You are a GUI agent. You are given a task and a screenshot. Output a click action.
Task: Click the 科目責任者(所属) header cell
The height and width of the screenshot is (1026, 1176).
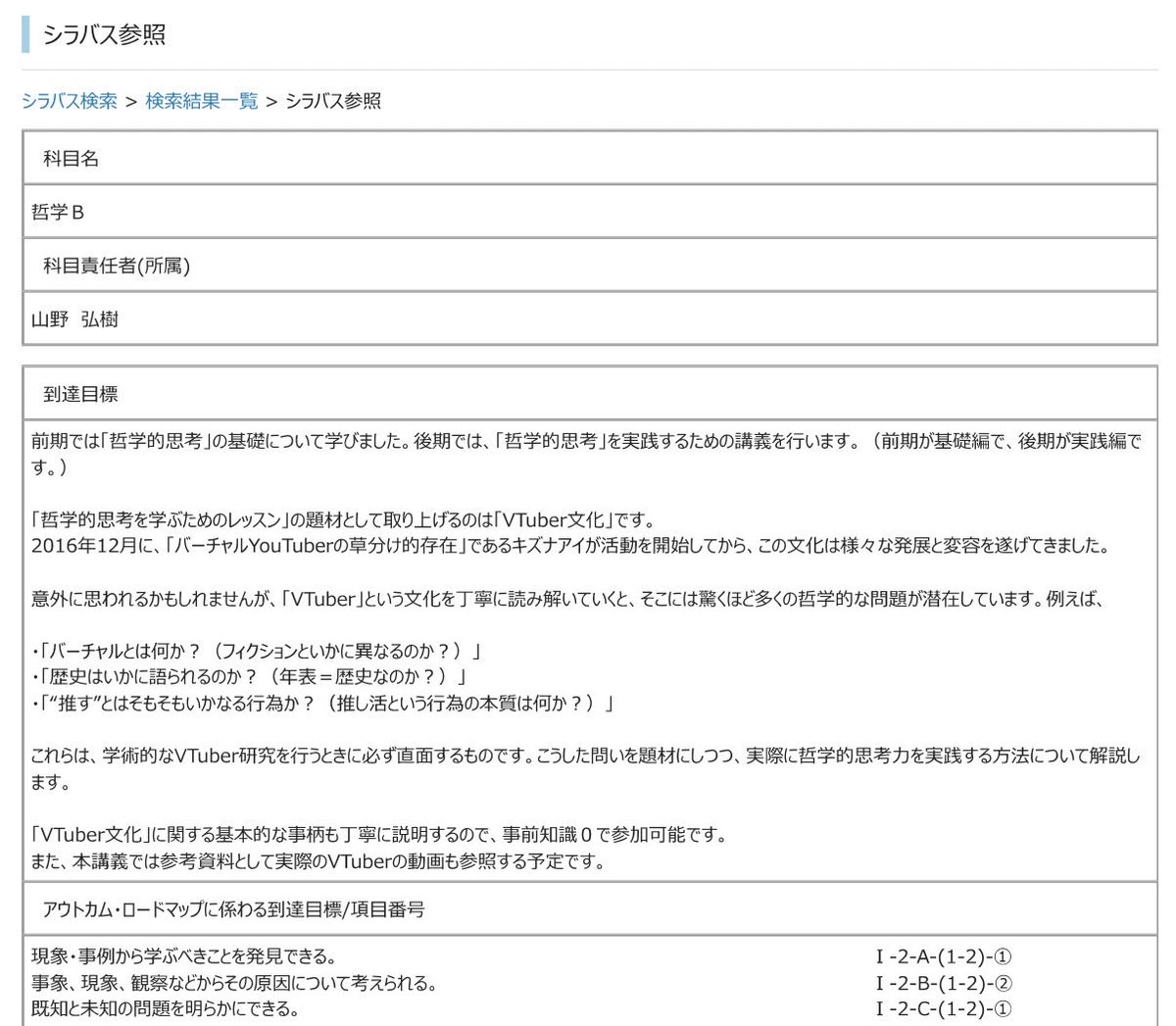(590, 265)
